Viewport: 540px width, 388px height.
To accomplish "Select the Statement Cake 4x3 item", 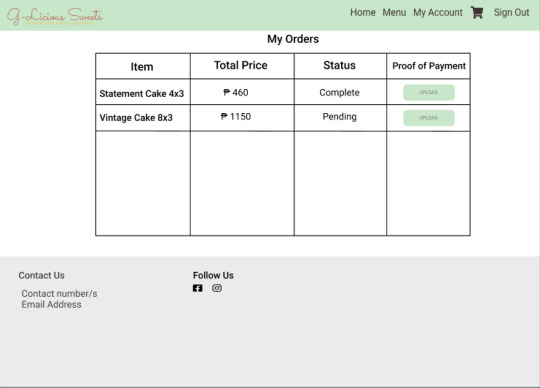I will tap(142, 94).
